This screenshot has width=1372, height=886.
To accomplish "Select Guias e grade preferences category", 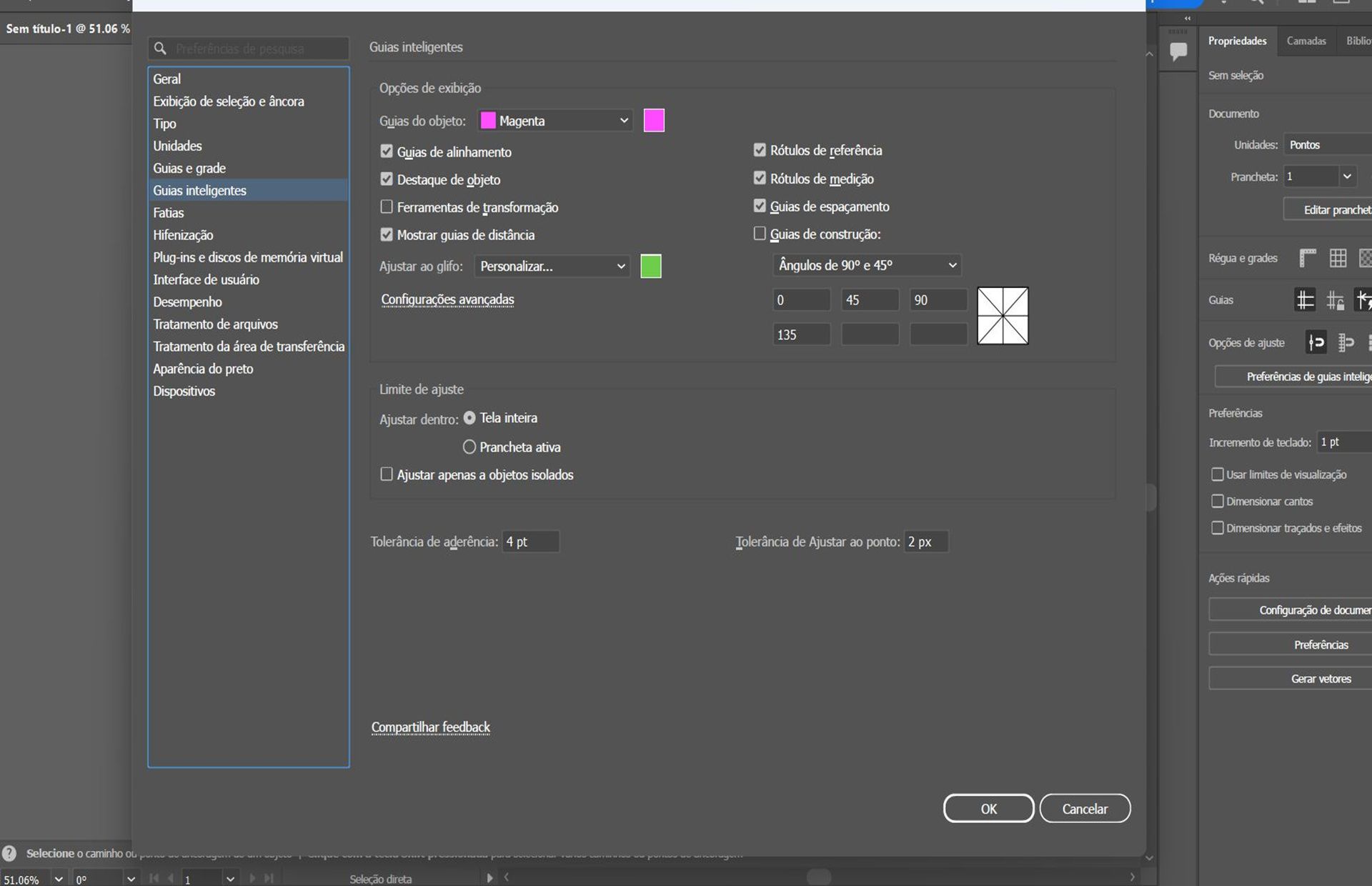I will tap(189, 168).
